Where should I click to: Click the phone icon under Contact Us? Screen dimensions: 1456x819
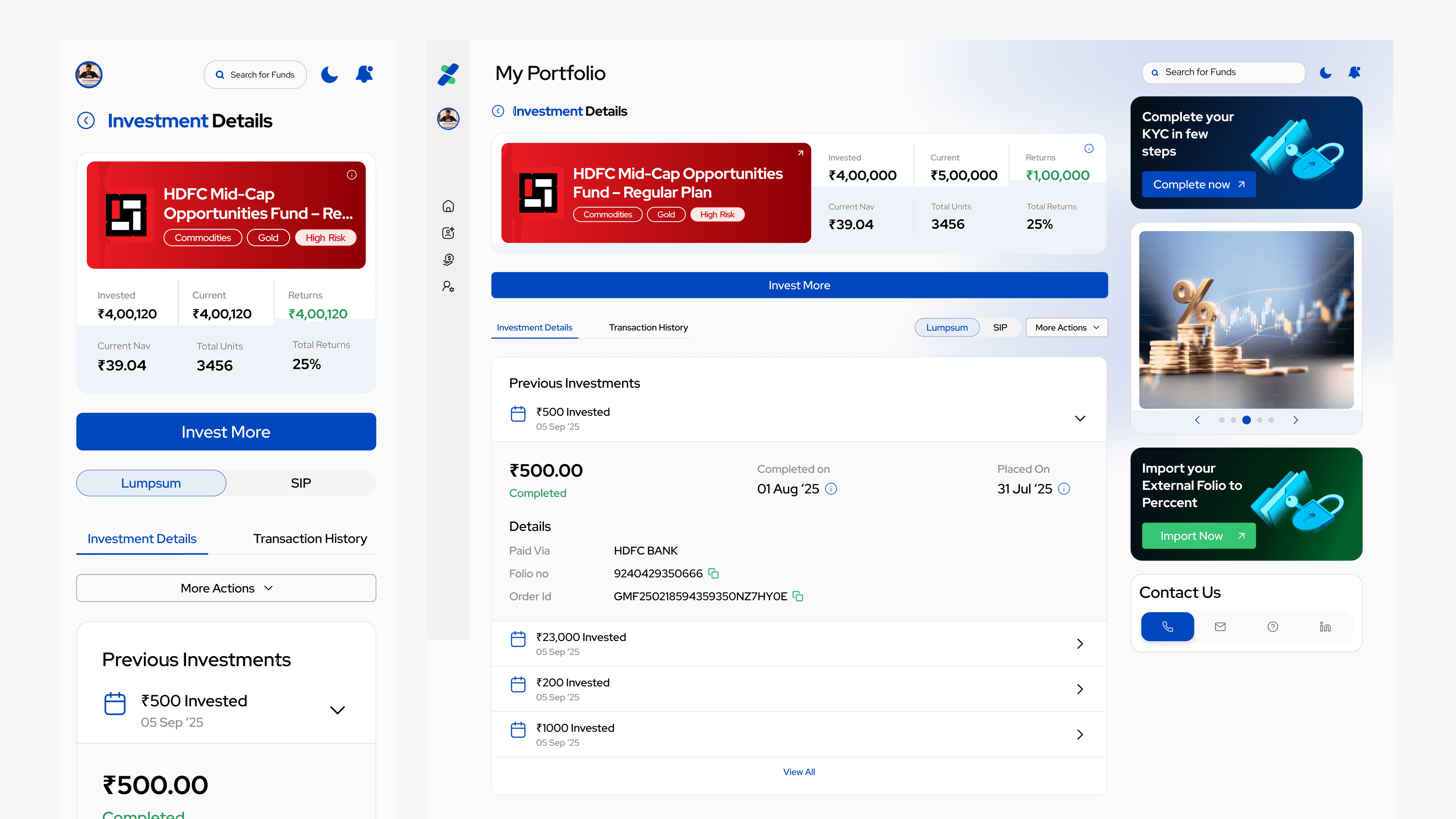click(1167, 626)
